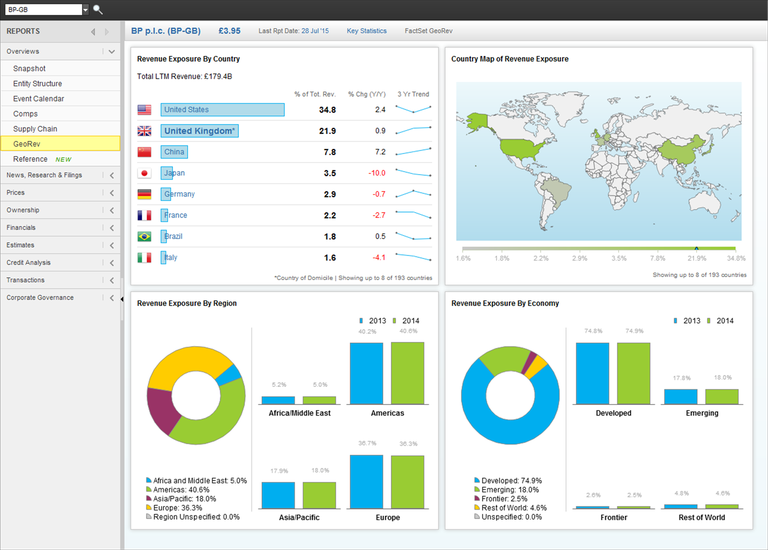The image size is (768, 550).
Task: Expand the Credit Analysis section
Action: (112, 263)
